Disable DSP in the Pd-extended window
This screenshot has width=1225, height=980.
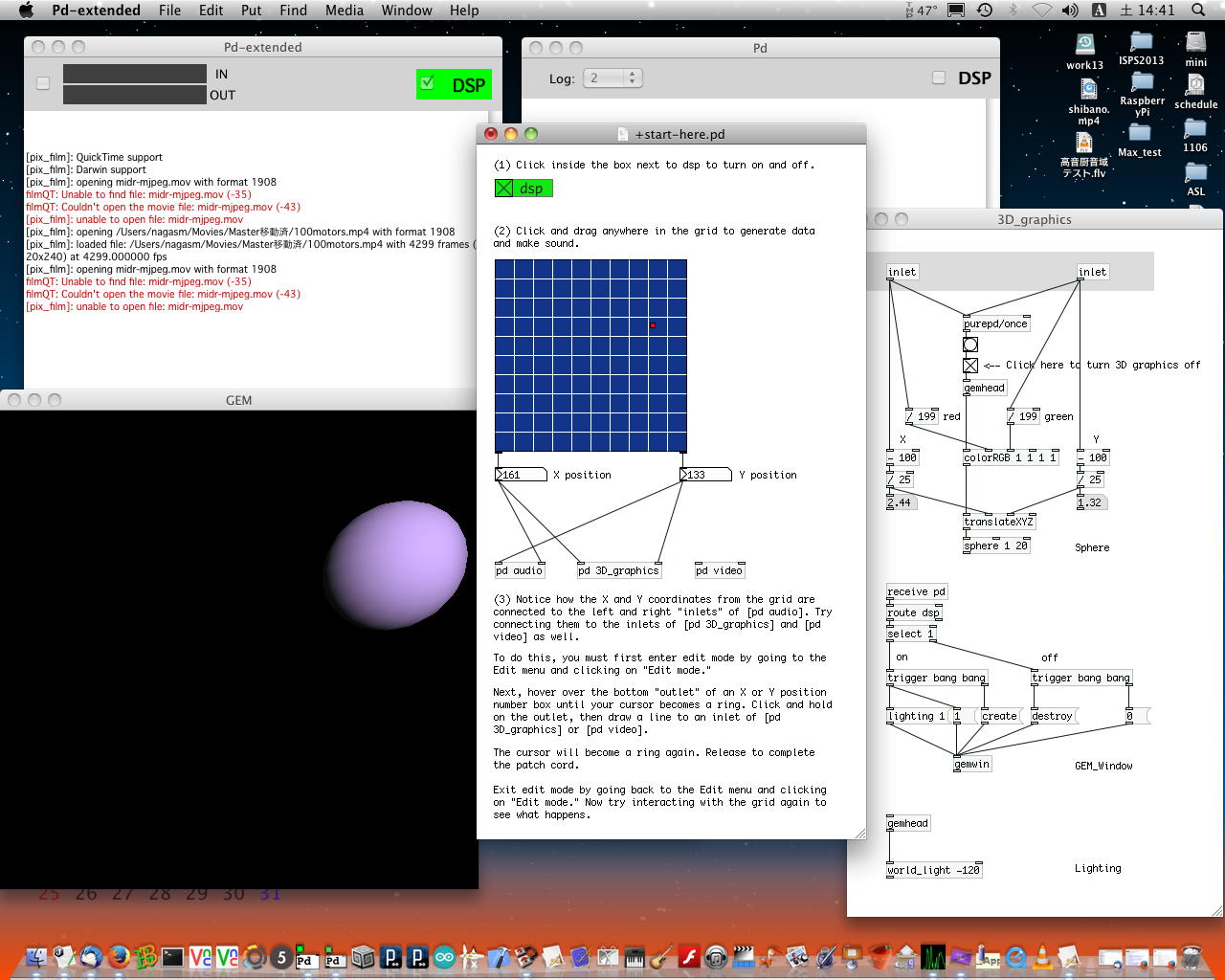coord(428,83)
